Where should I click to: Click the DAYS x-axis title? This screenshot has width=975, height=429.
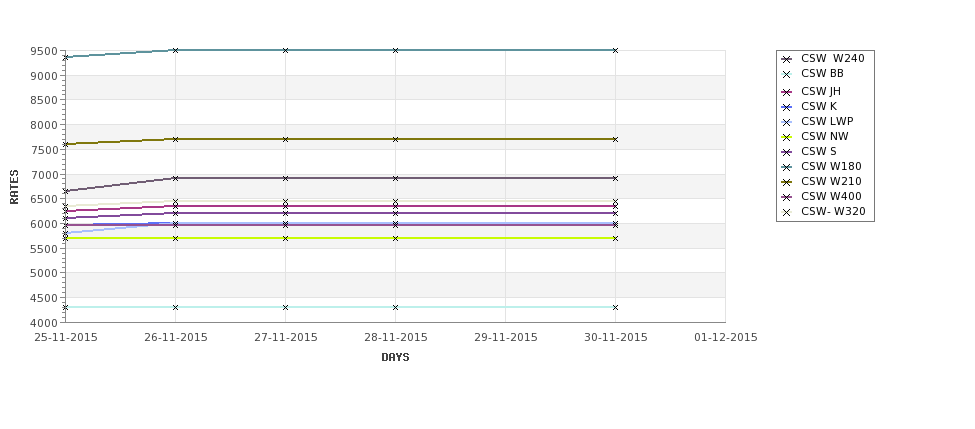coord(395,358)
